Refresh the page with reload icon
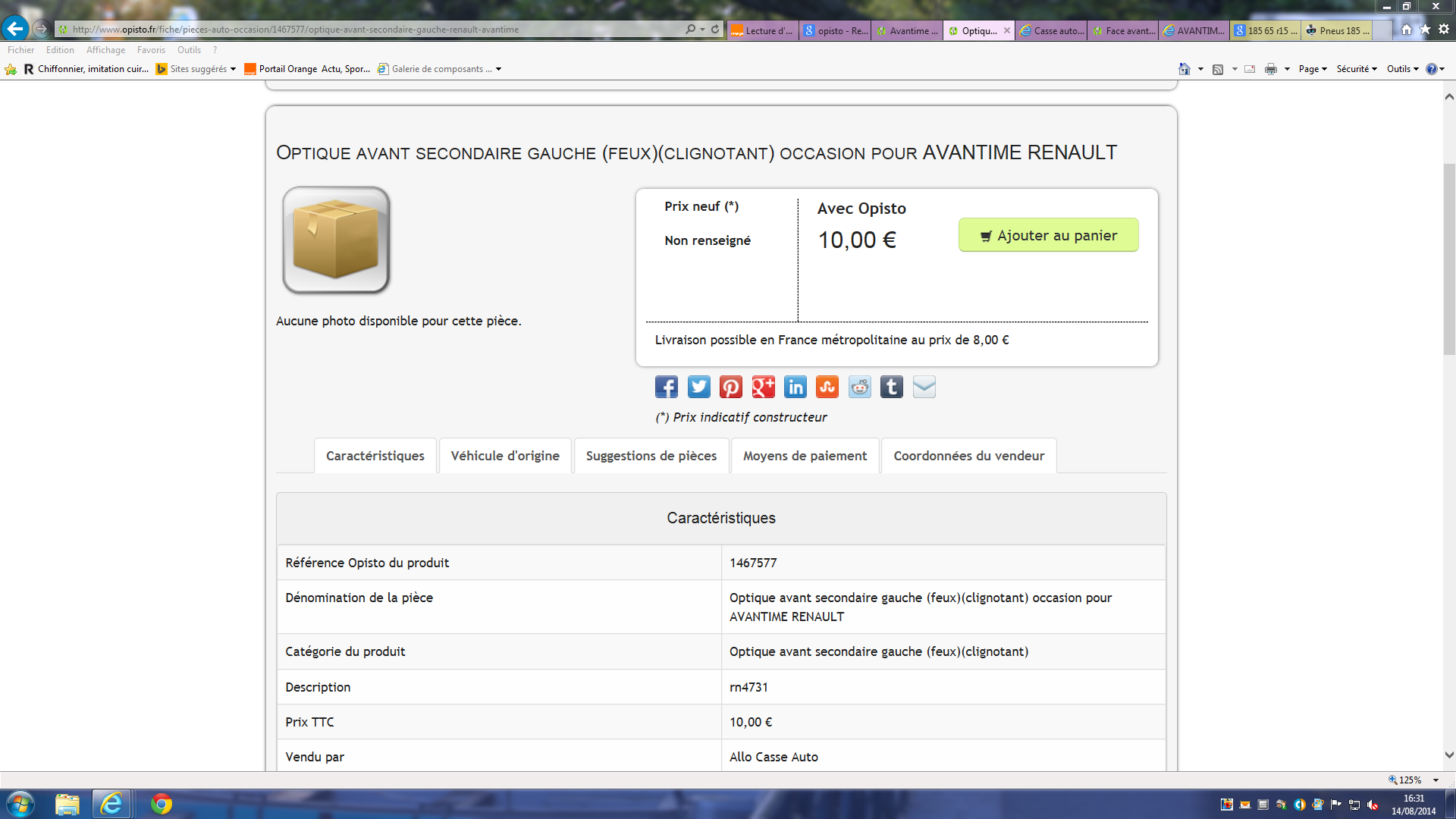This screenshot has height=819, width=1456. point(715,30)
